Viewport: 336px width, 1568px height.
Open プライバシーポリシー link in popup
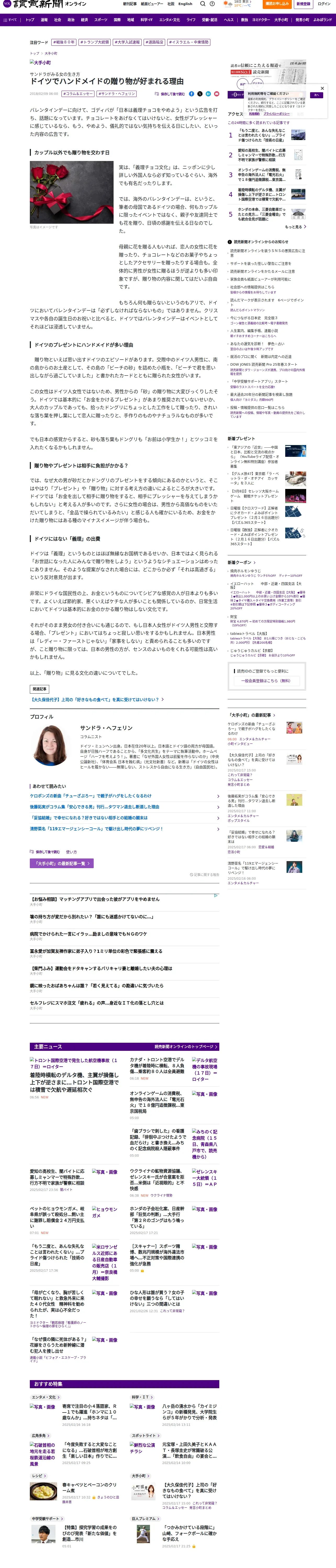pos(276,114)
